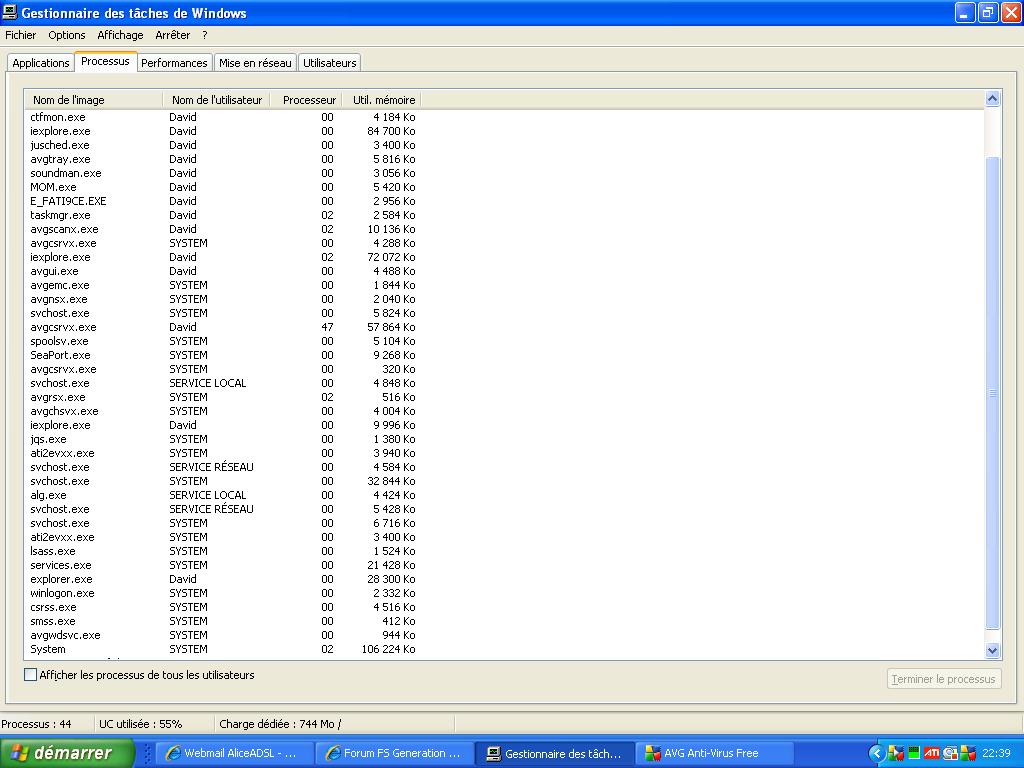Select the alg.exe process
Image resolution: width=1024 pixels, height=768 pixels.
point(223,496)
